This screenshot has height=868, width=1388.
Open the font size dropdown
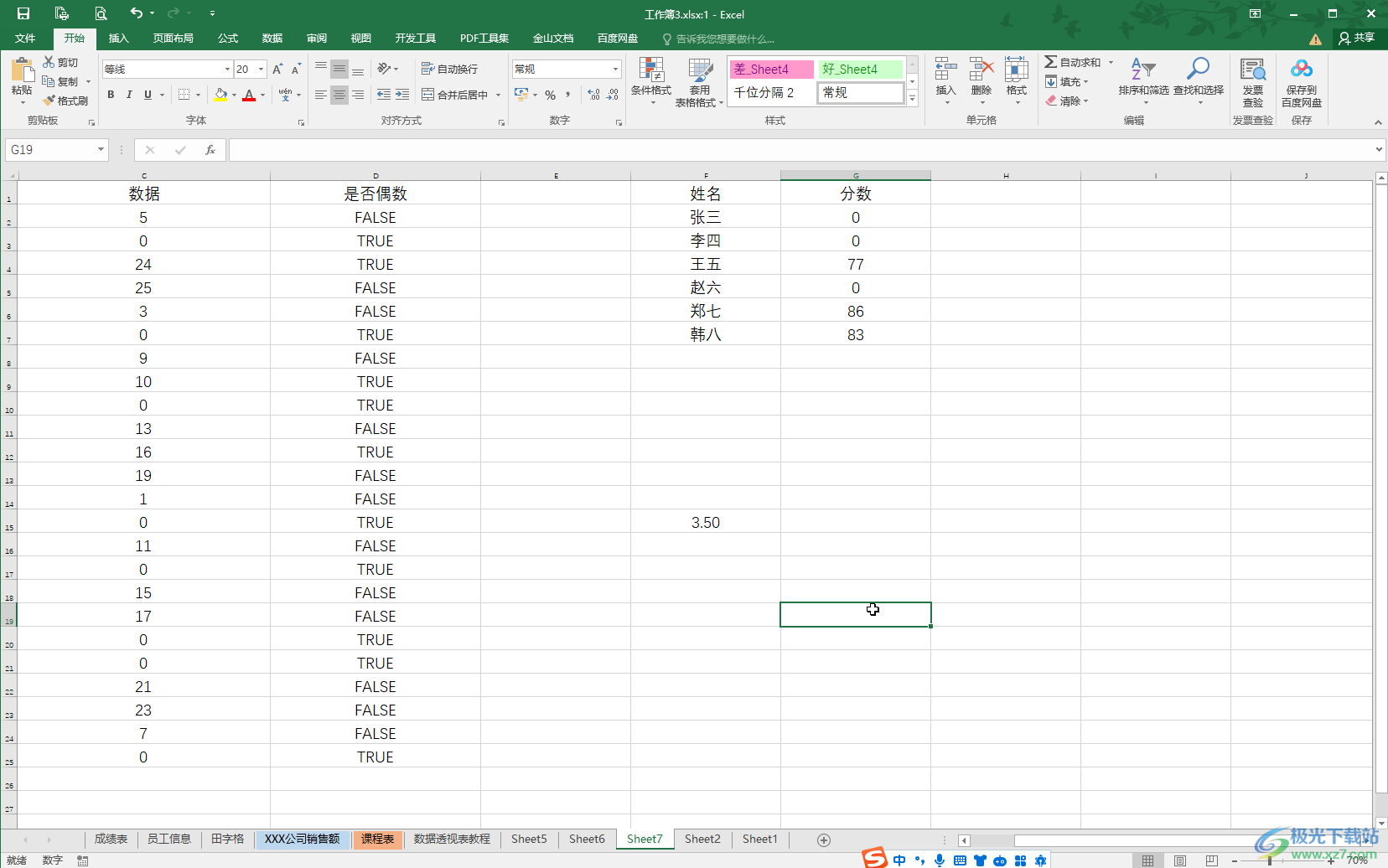[x=262, y=69]
